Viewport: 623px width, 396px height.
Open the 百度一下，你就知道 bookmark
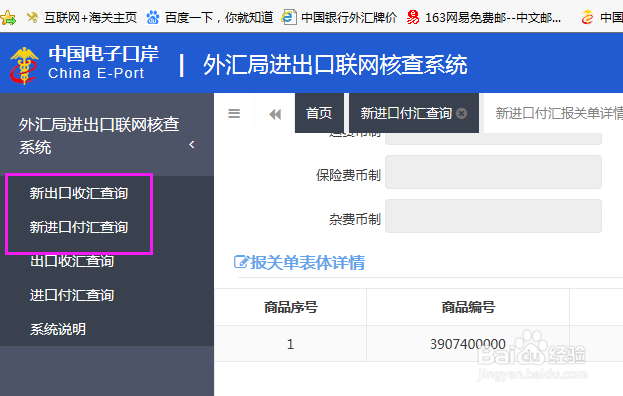pos(219,17)
